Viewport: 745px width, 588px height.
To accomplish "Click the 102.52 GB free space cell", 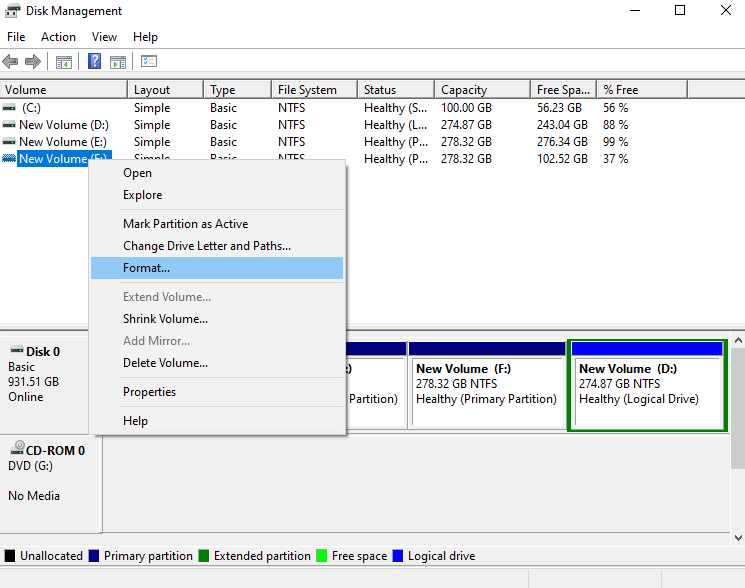I will [x=563, y=159].
